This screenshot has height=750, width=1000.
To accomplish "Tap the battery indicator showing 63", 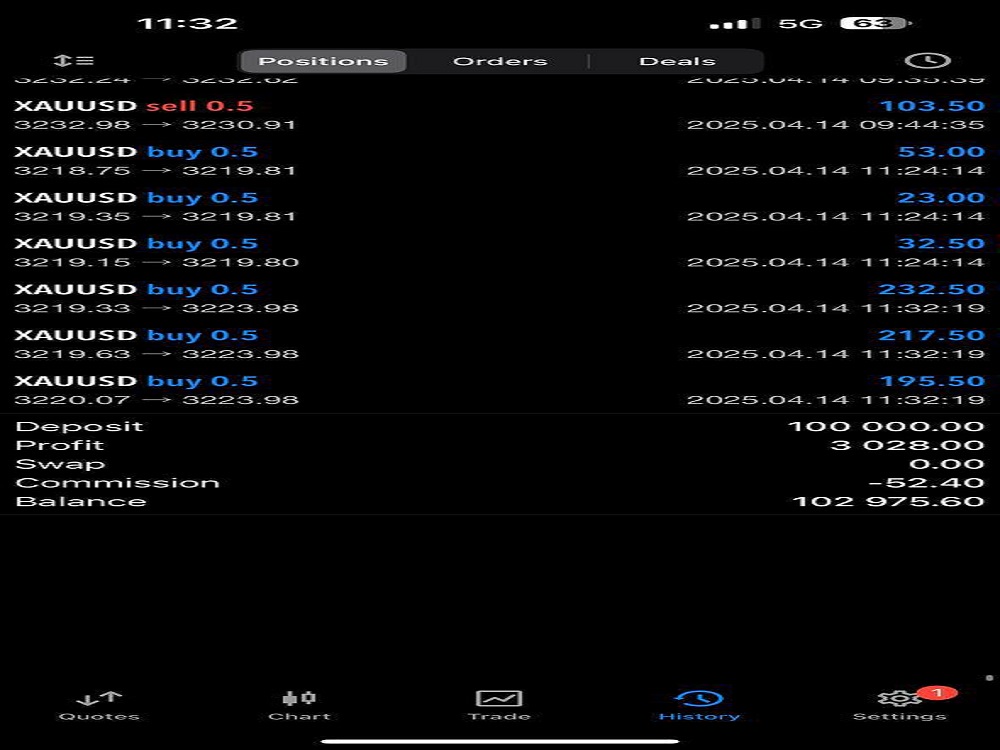I will click(x=876, y=24).
